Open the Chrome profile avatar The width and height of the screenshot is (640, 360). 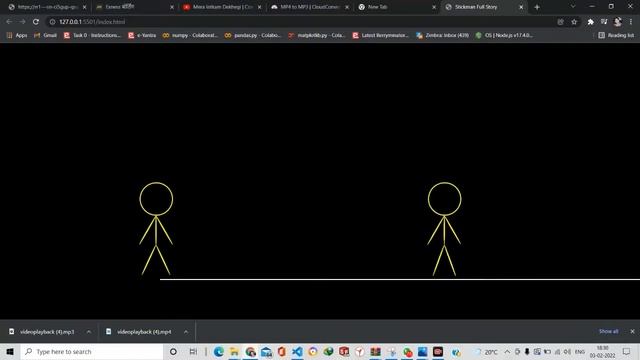coord(618,22)
